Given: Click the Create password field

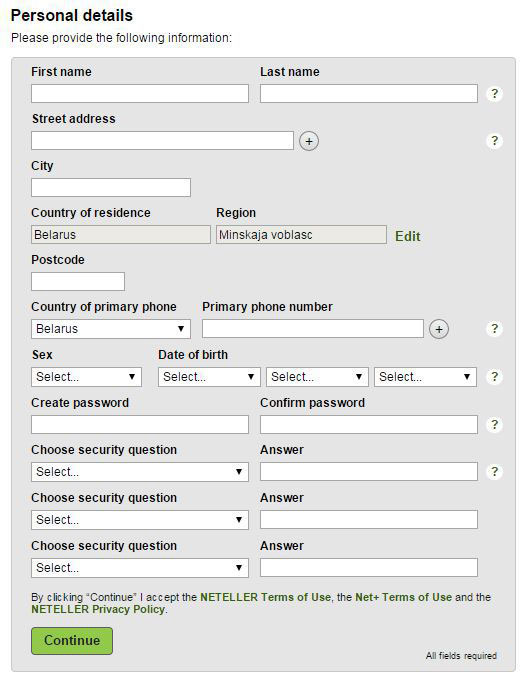Looking at the screenshot, I should [140, 425].
